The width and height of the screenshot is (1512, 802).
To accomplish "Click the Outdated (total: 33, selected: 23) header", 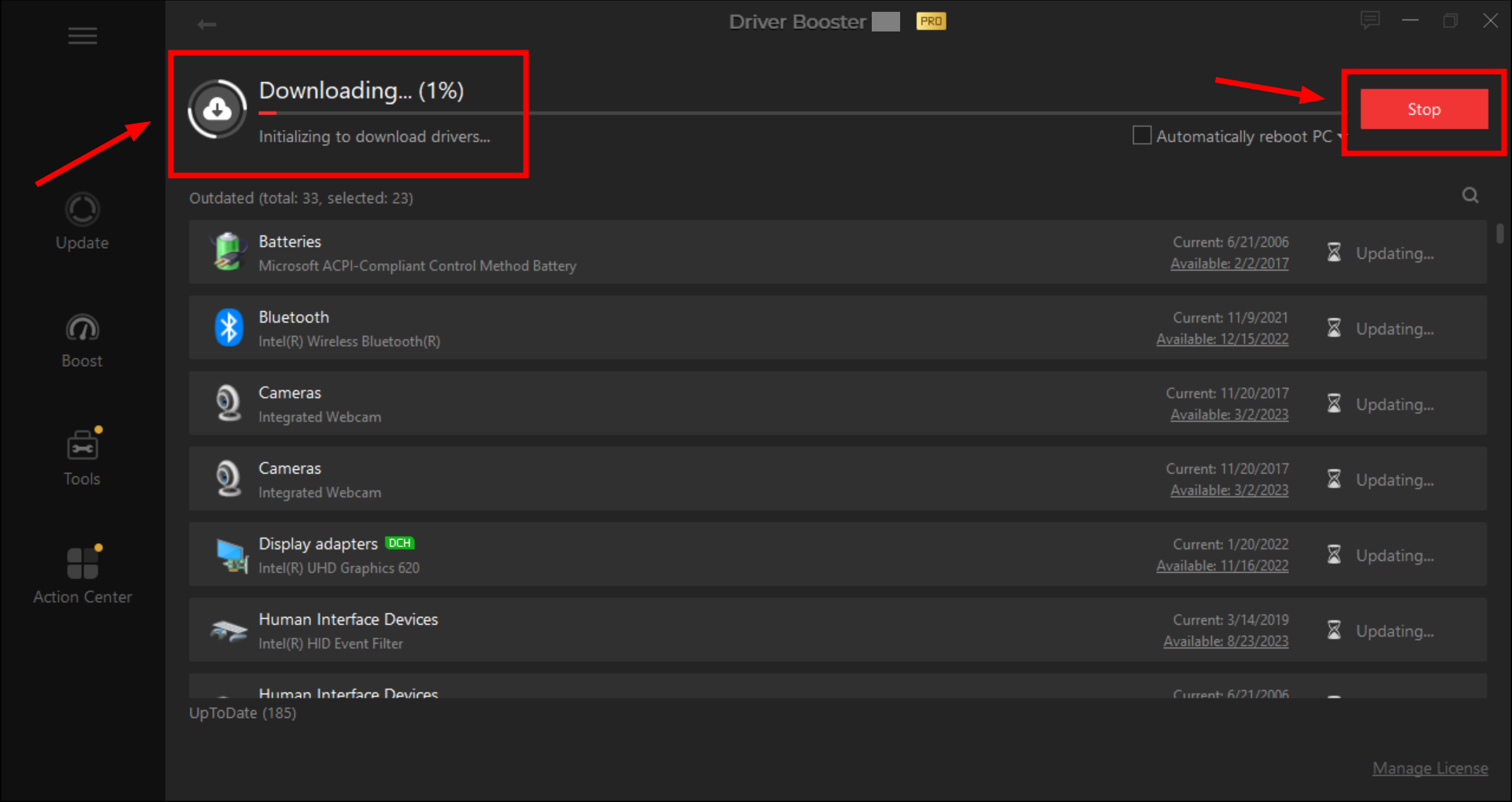I will pos(301,198).
